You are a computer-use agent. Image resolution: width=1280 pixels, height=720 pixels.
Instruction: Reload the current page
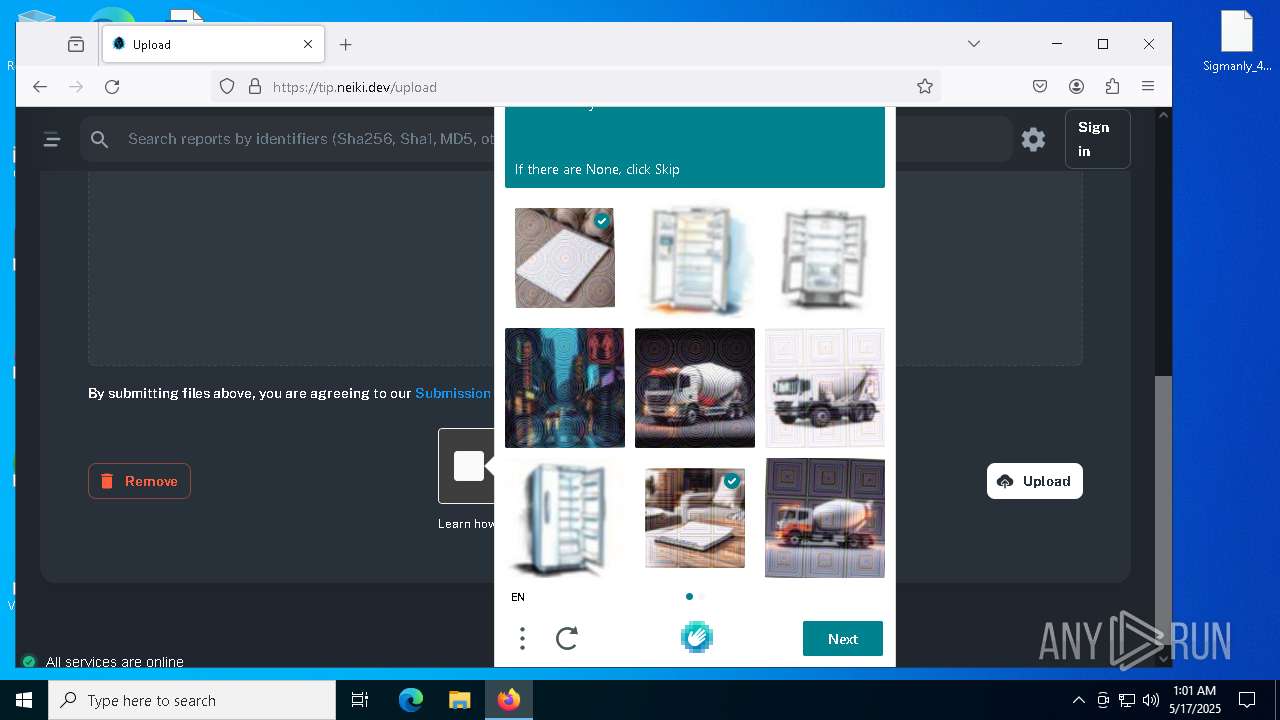pos(112,87)
